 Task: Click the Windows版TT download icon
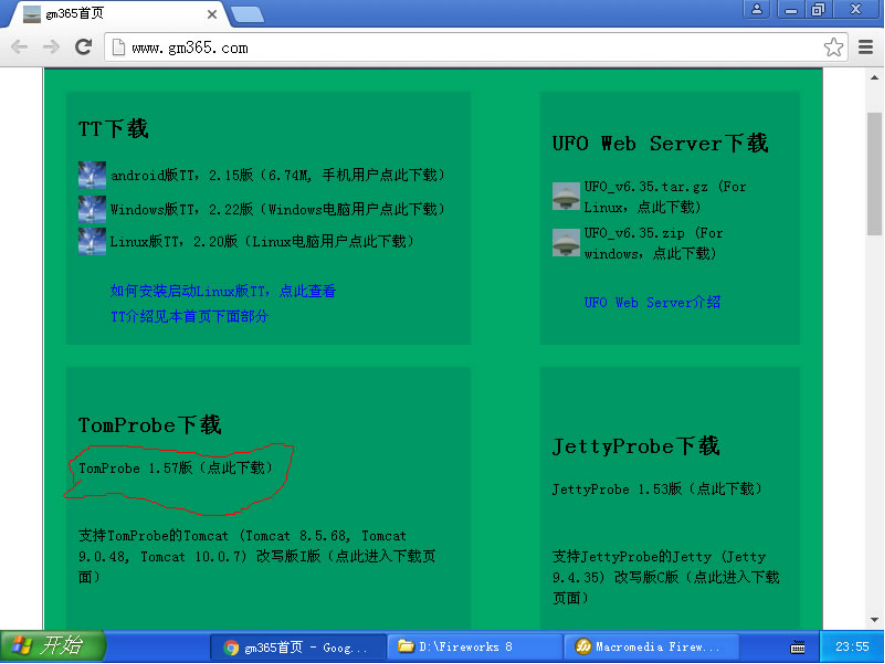(92, 209)
